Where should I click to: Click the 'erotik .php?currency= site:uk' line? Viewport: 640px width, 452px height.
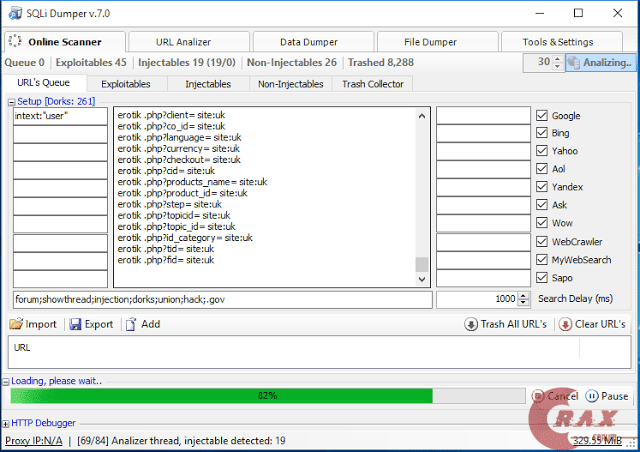point(179,149)
